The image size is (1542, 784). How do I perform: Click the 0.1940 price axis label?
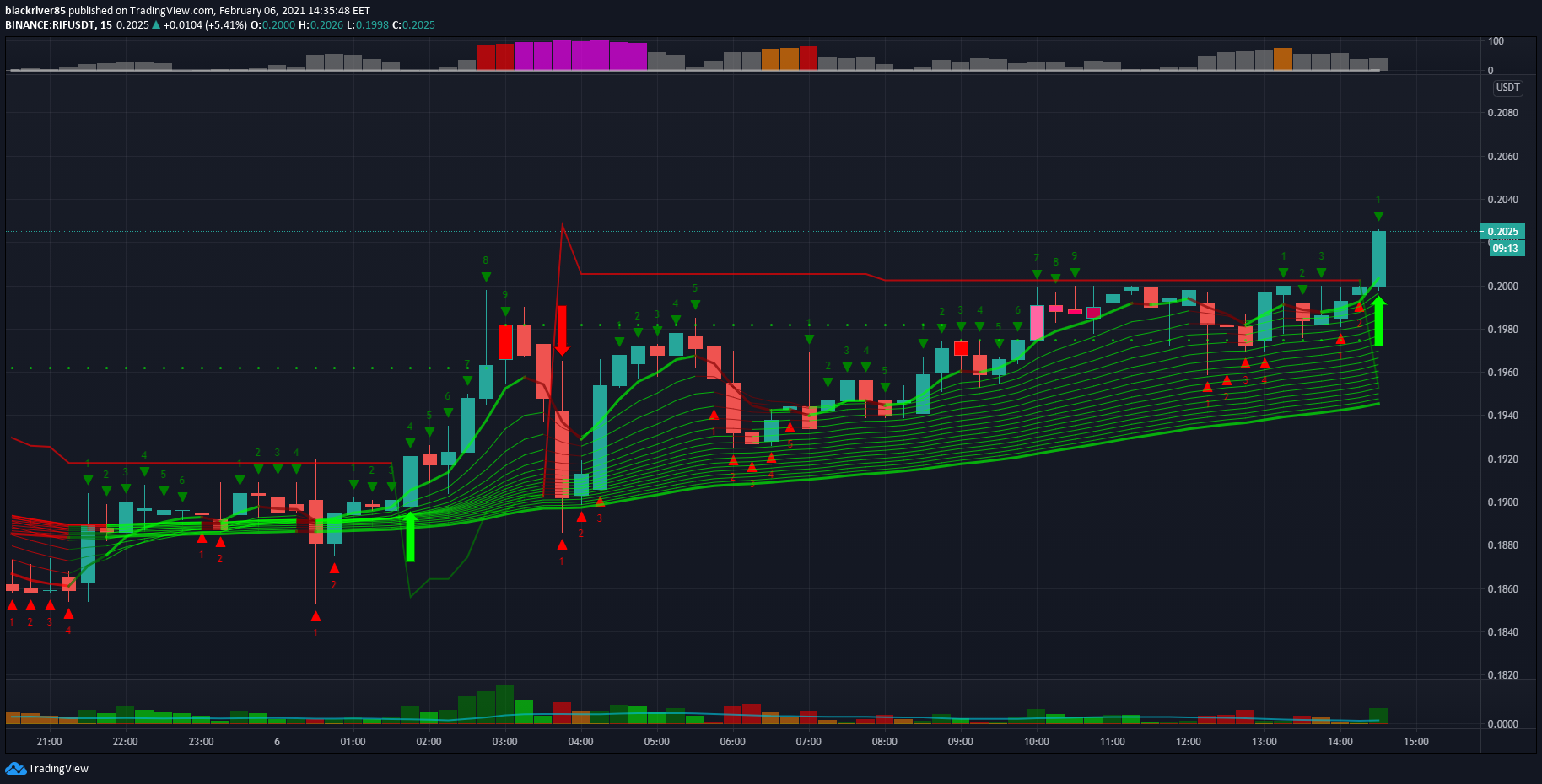(x=1502, y=416)
